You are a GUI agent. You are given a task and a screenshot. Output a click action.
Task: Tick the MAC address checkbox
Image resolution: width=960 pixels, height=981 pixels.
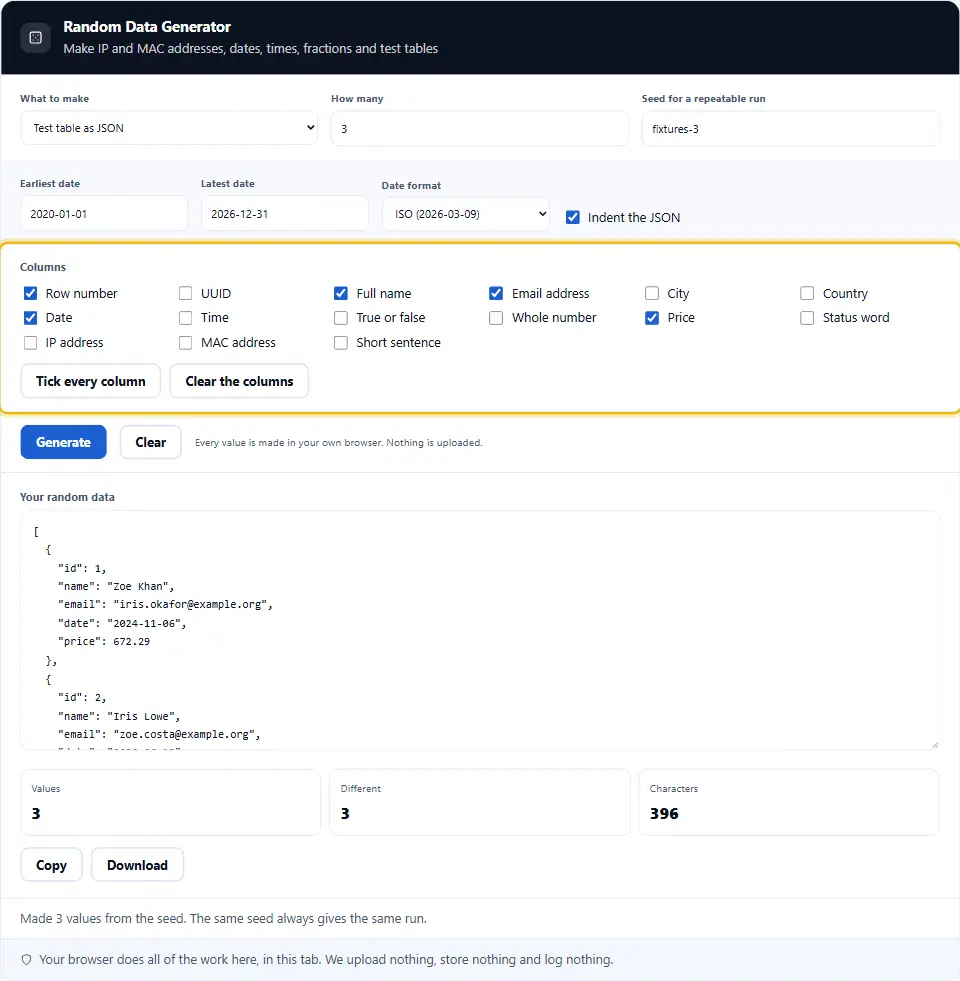coord(185,343)
